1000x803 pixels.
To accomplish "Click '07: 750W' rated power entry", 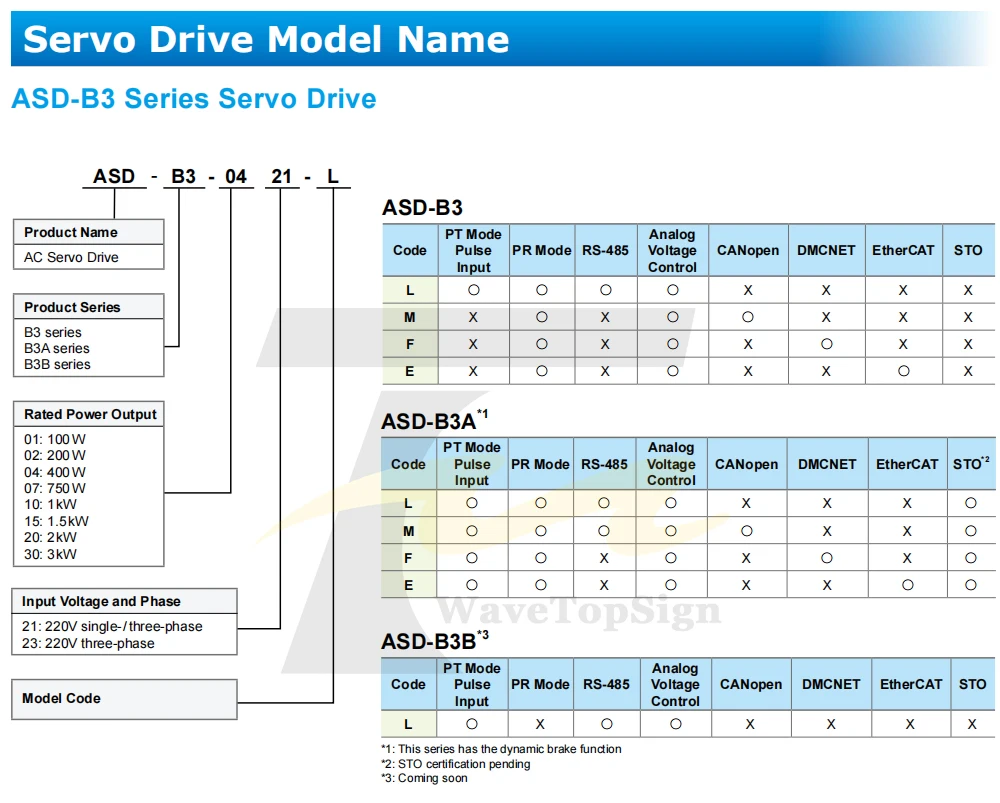I will [x=55, y=488].
